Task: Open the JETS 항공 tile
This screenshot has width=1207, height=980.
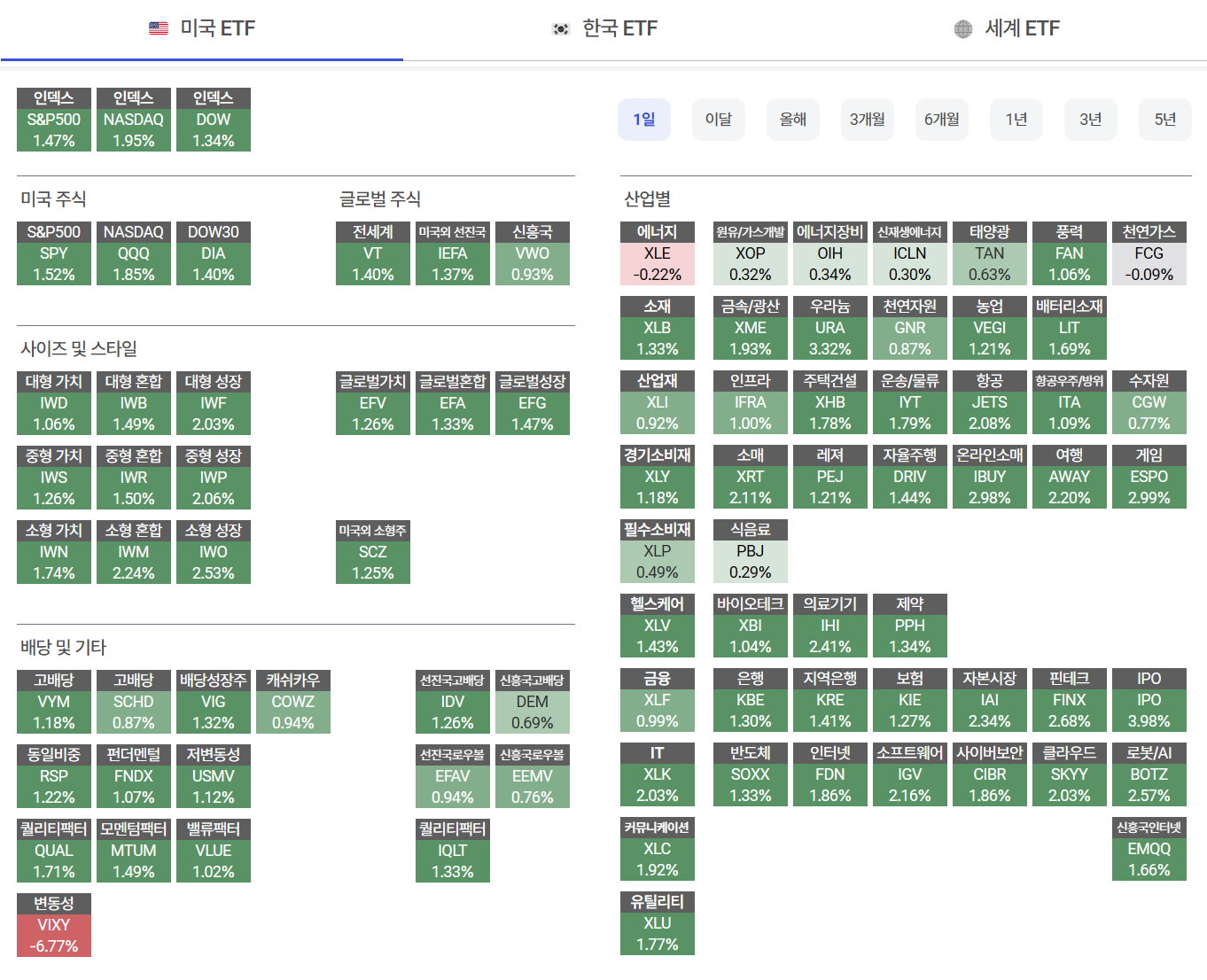Action: coord(990,402)
